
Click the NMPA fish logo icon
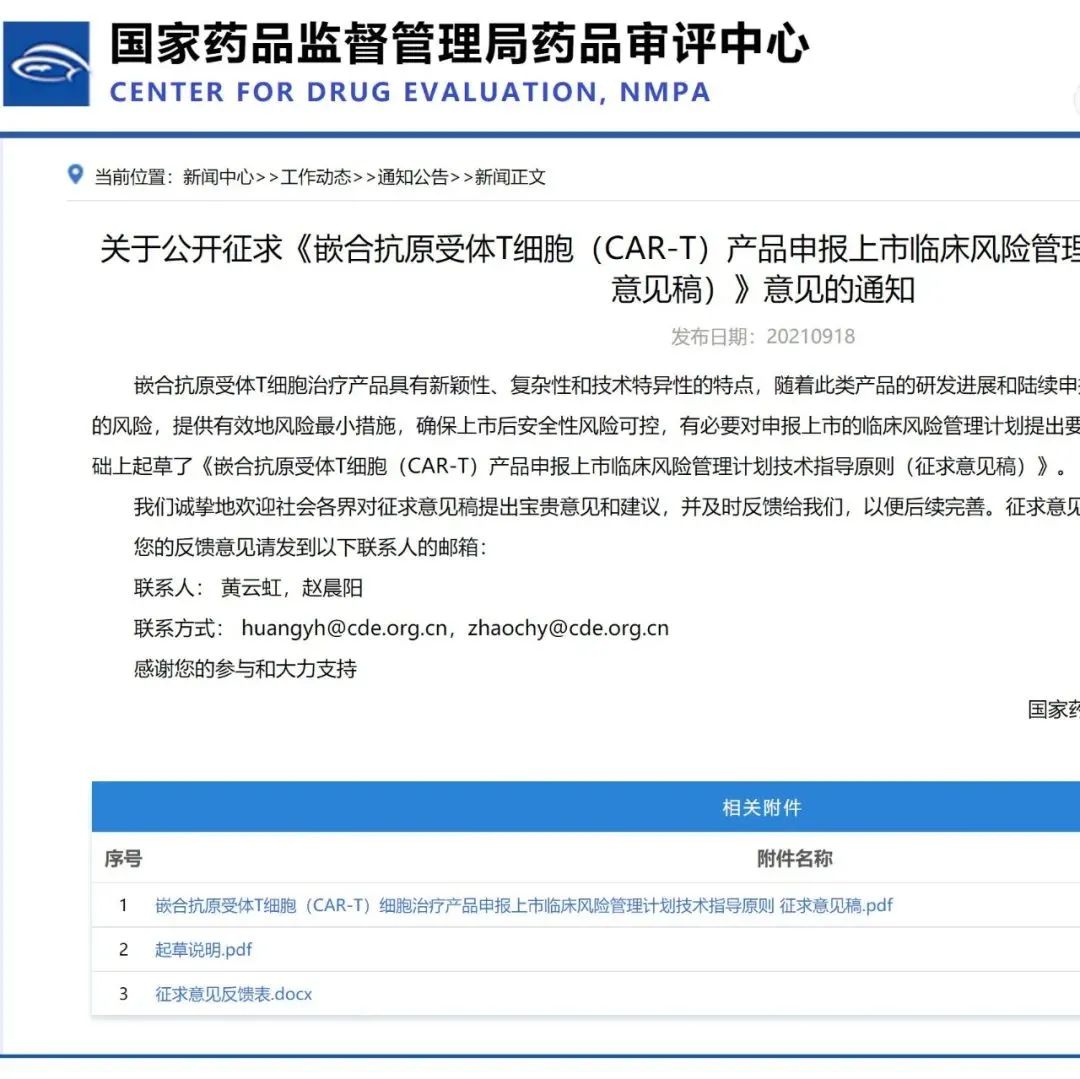click(46, 64)
